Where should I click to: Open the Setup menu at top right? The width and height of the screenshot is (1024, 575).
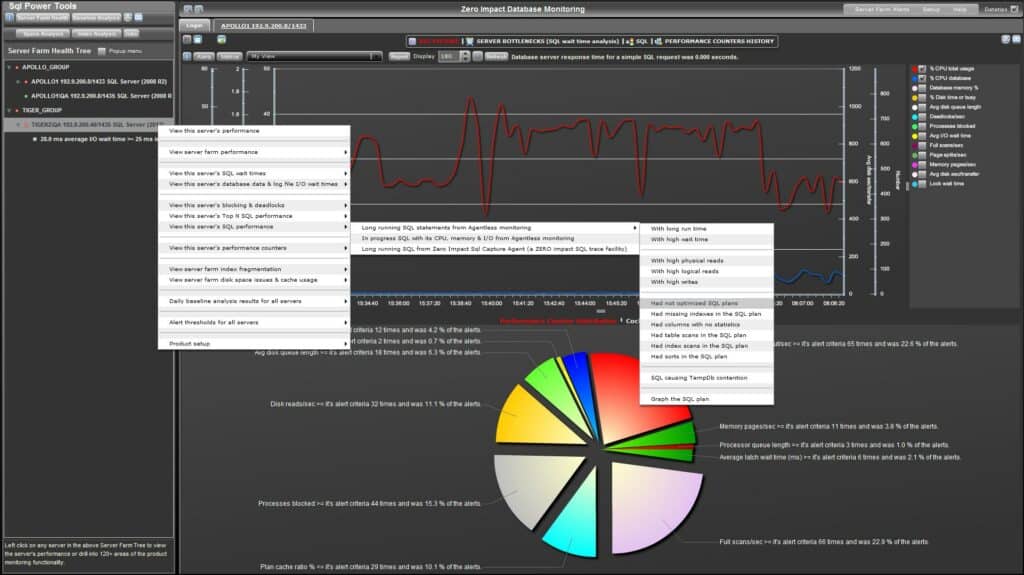click(931, 9)
